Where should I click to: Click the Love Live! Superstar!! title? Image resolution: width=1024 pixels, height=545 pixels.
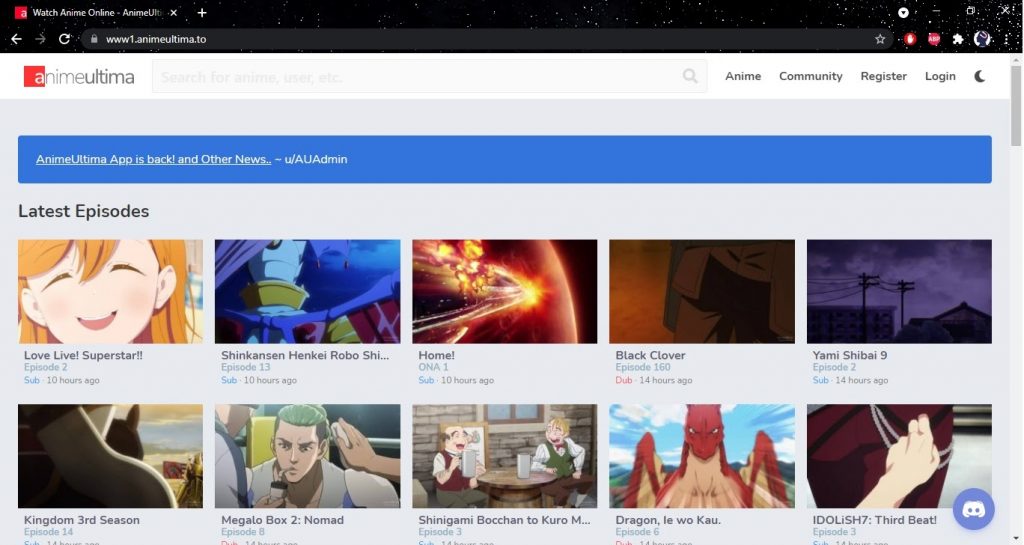pyautogui.click(x=83, y=355)
